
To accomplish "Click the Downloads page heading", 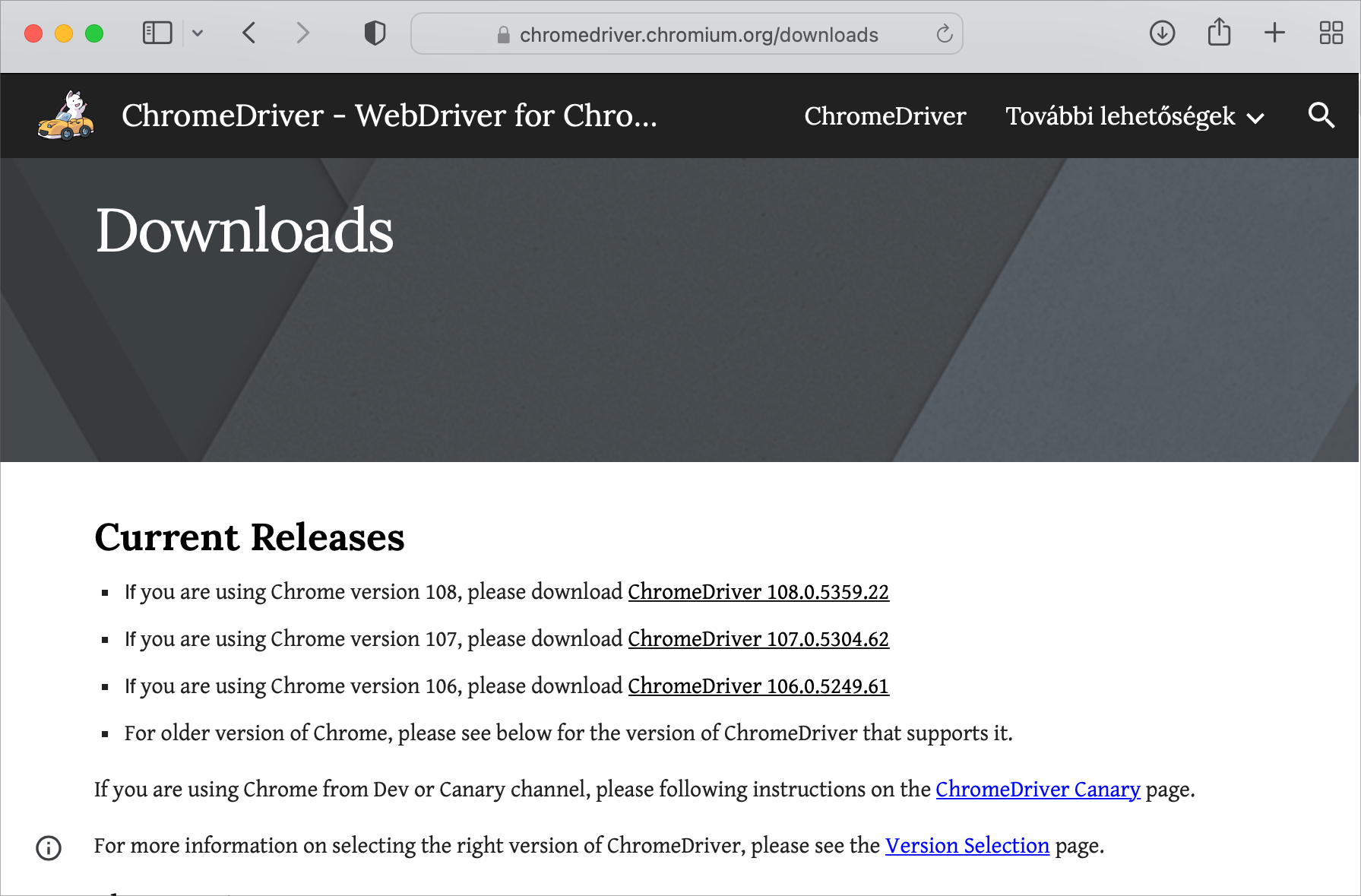I will pyautogui.click(x=245, y=230).
